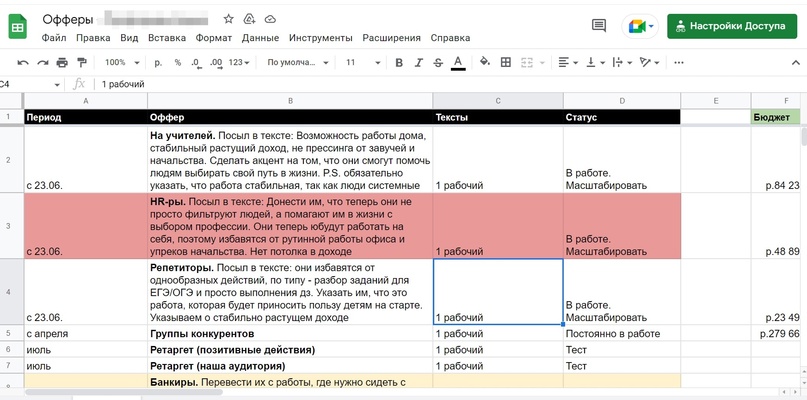Click the print icon

tap(64, 62)
